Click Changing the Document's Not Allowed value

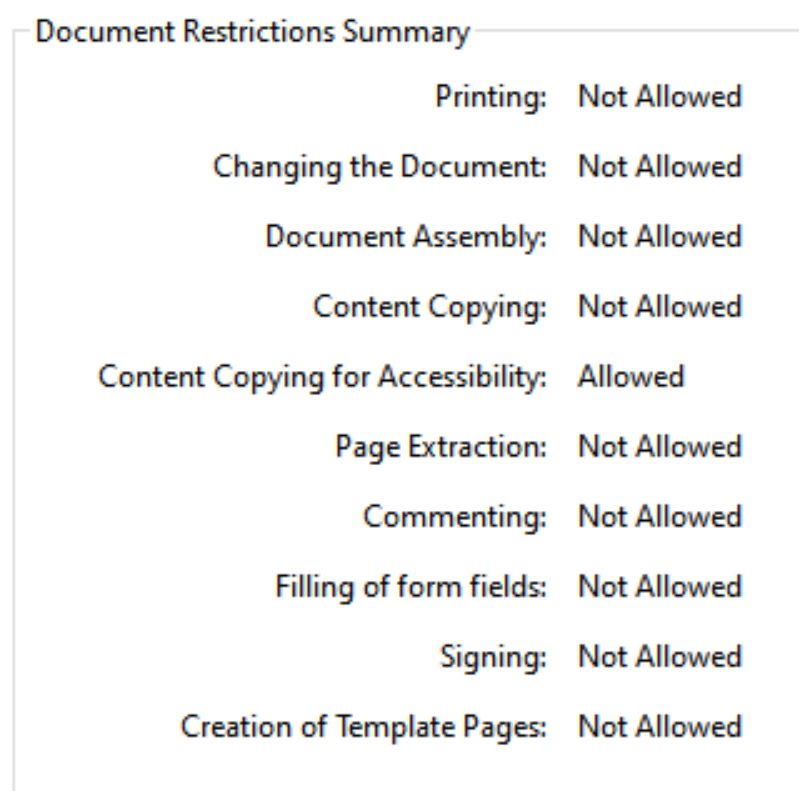[x=660, y=166]
